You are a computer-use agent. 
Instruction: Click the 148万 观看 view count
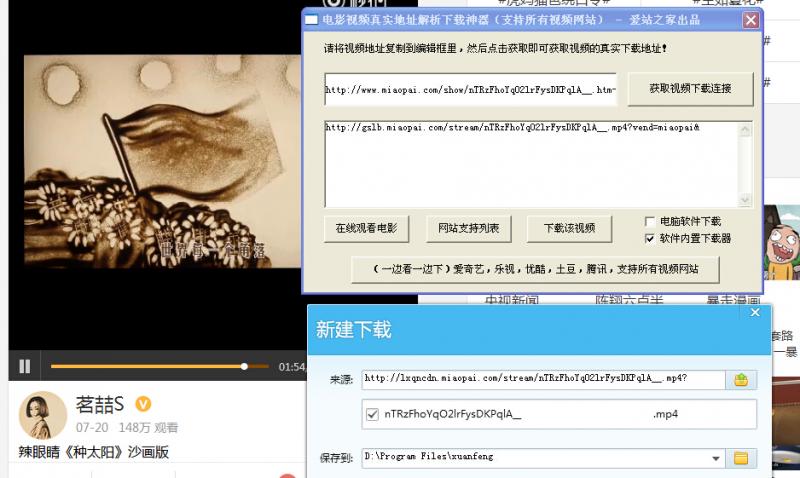click(148, 427)
